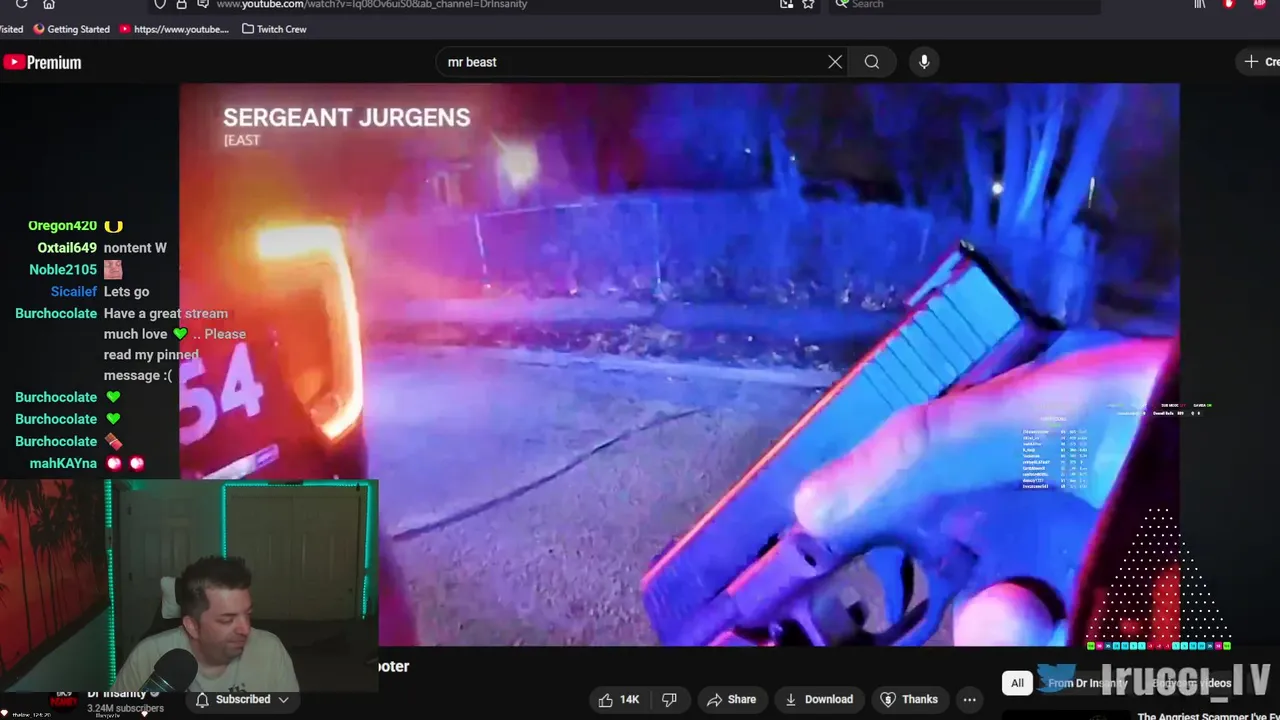This screenshot has height=720, width=1280.
Task: Open the Subscribed notification dropdown
Action: point(242,699)
